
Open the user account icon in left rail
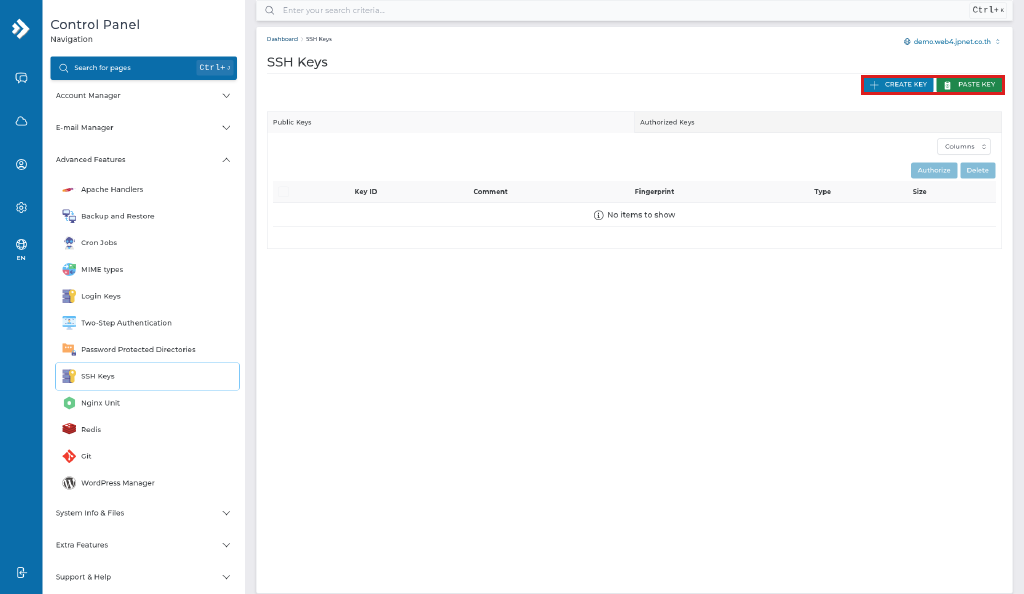(21, 164)
